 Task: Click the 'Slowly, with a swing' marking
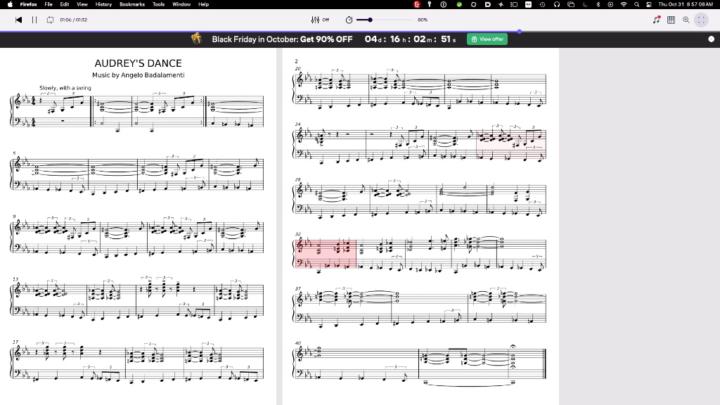tap(65, 88)
